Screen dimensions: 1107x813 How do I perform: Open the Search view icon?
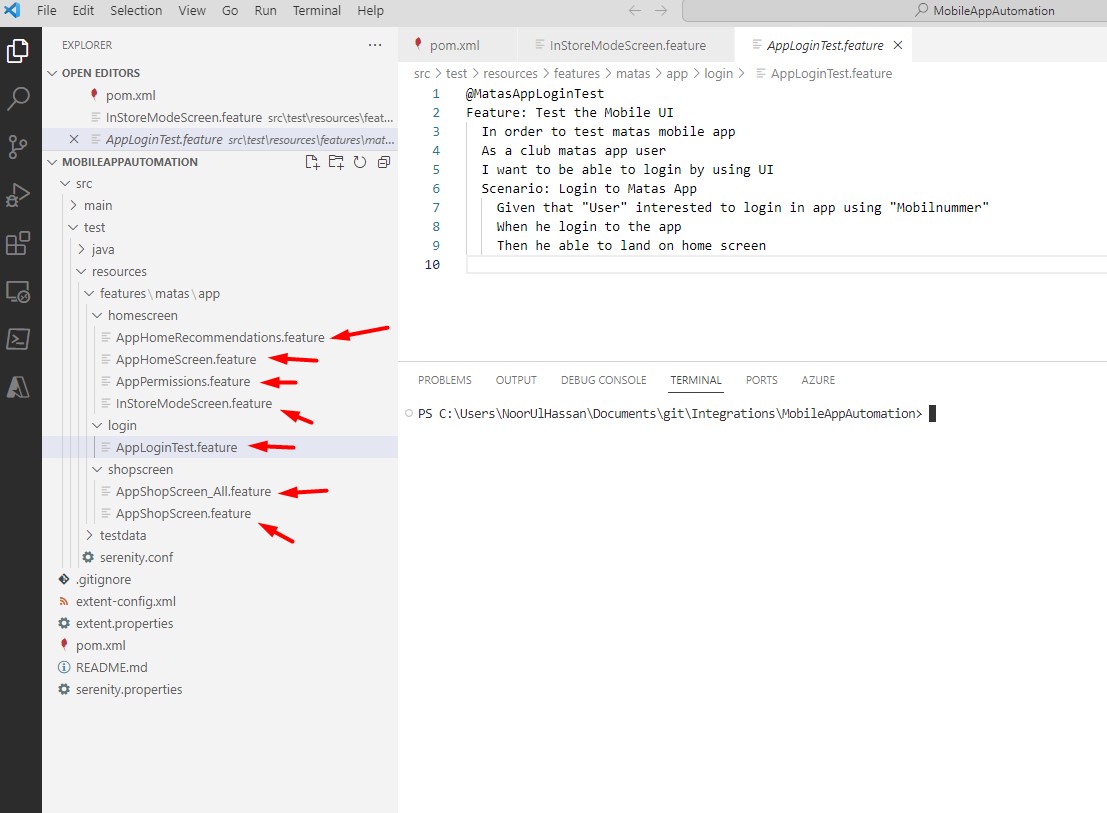18,99
